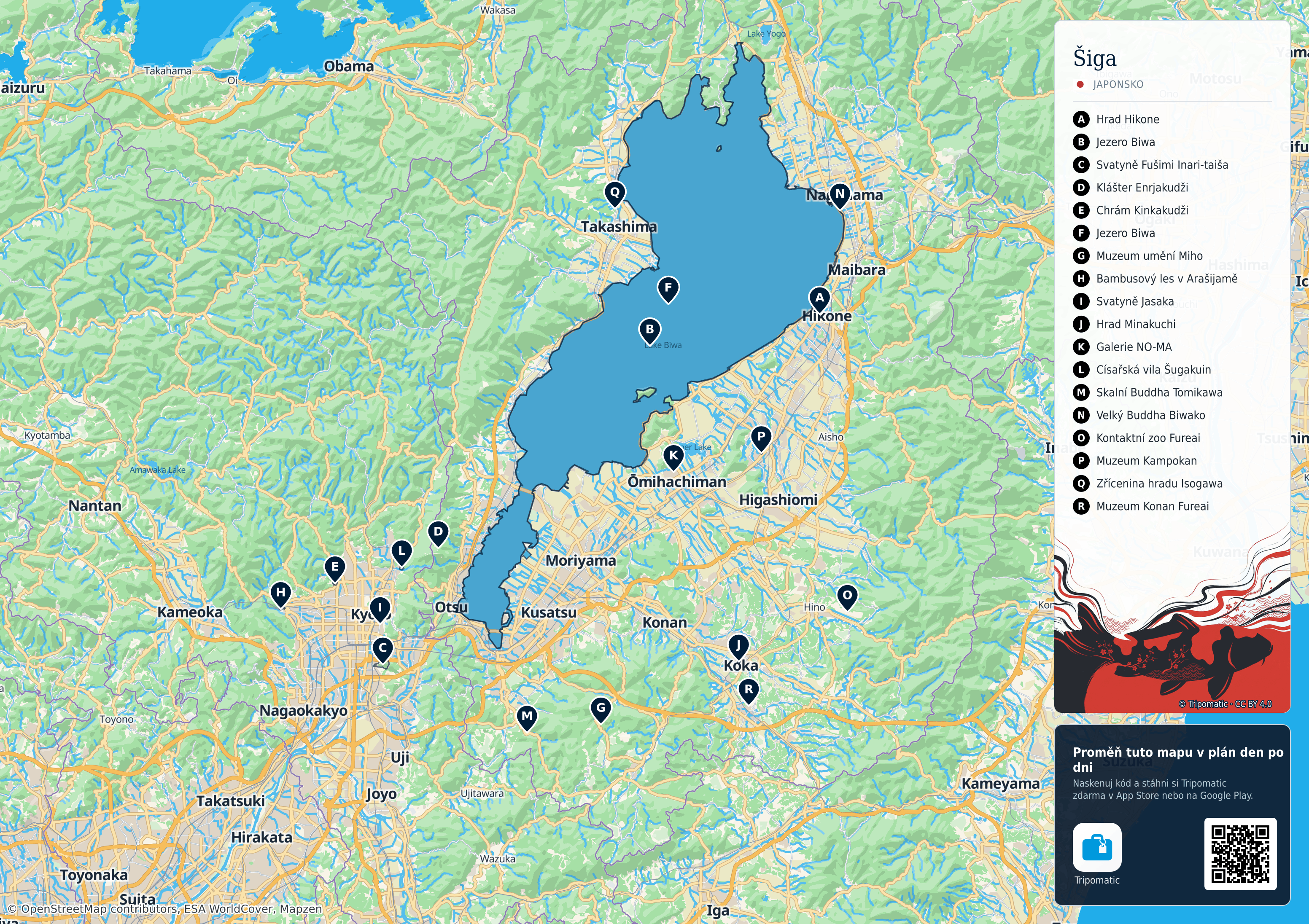Open map pin J above Koka
The height and width of the screenshot is (924, 1309).
pos(738,647)
